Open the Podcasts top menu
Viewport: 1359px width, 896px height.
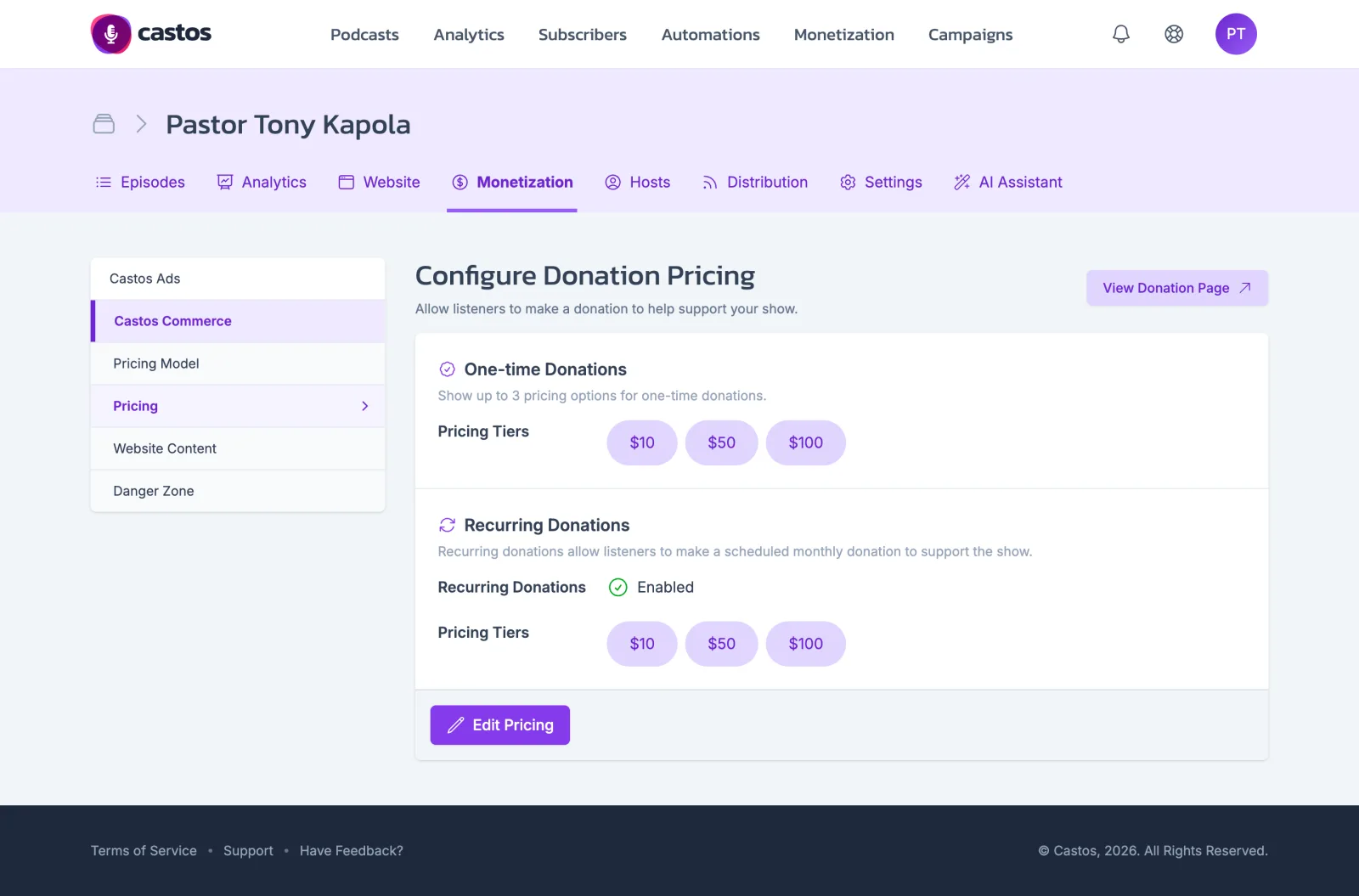pyautogui.click(x=364, y=35)
